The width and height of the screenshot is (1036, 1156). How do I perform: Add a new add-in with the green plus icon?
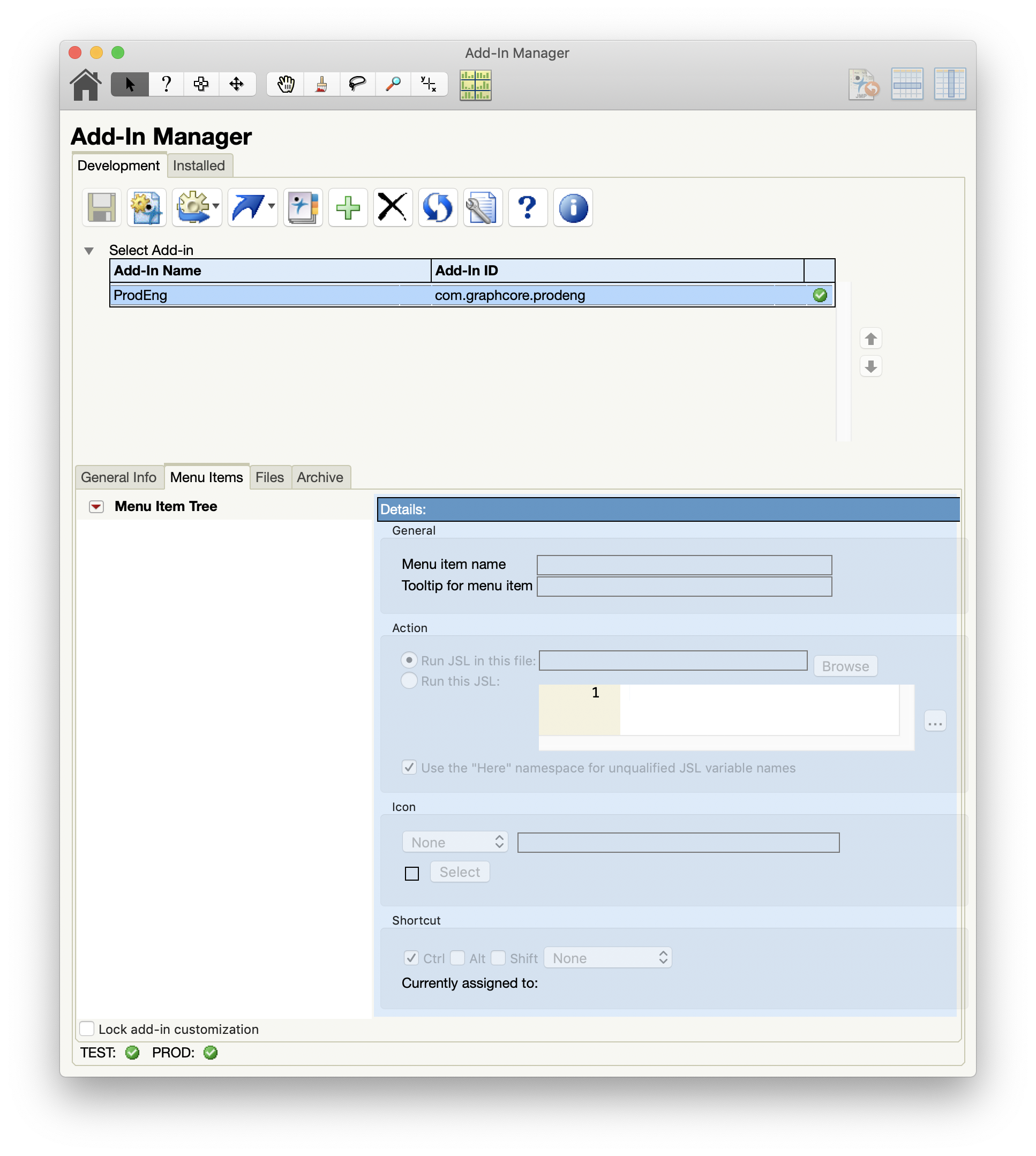point(347,208)
